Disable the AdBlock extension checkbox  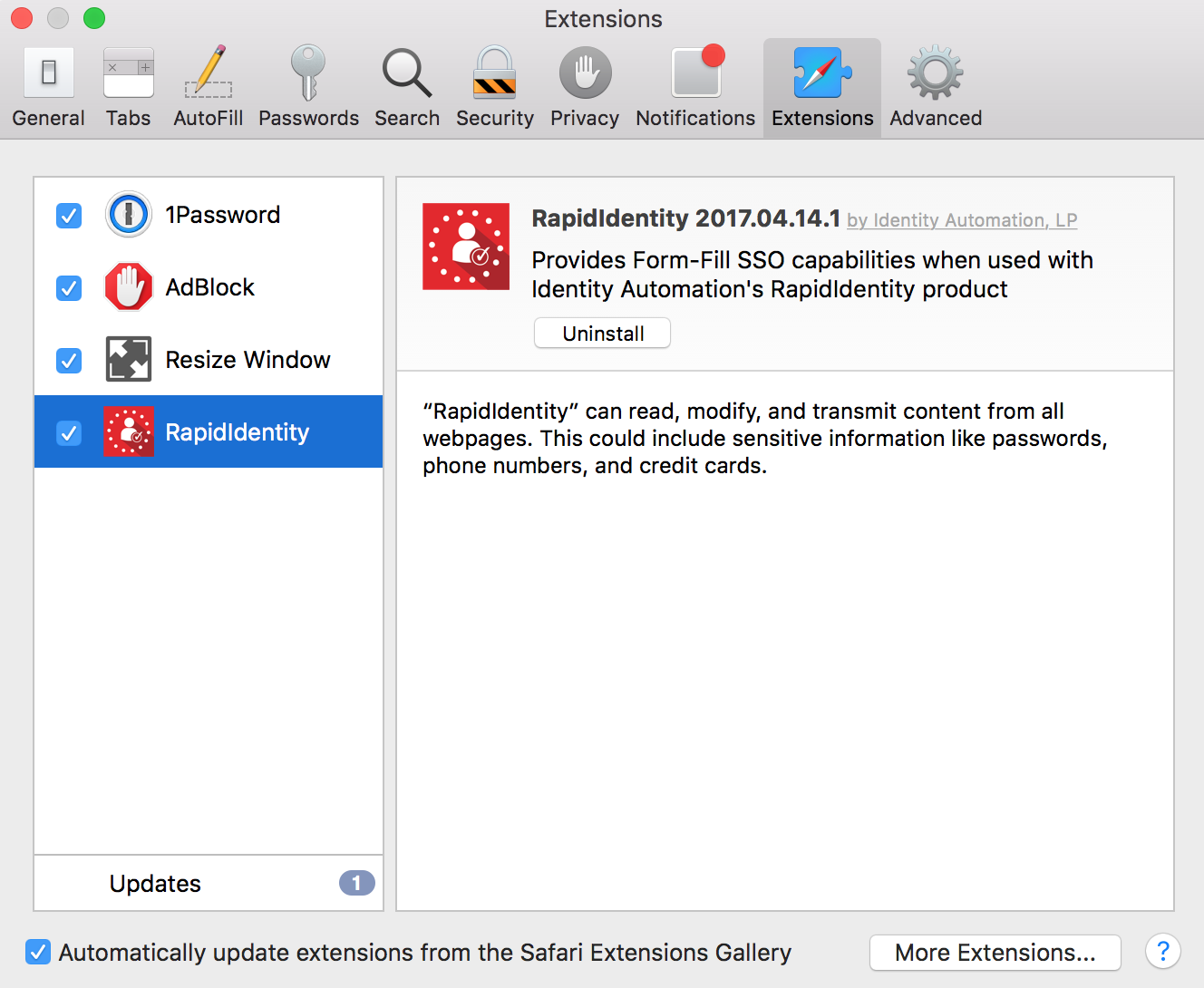pyautogui.click(x=69, y=288)
